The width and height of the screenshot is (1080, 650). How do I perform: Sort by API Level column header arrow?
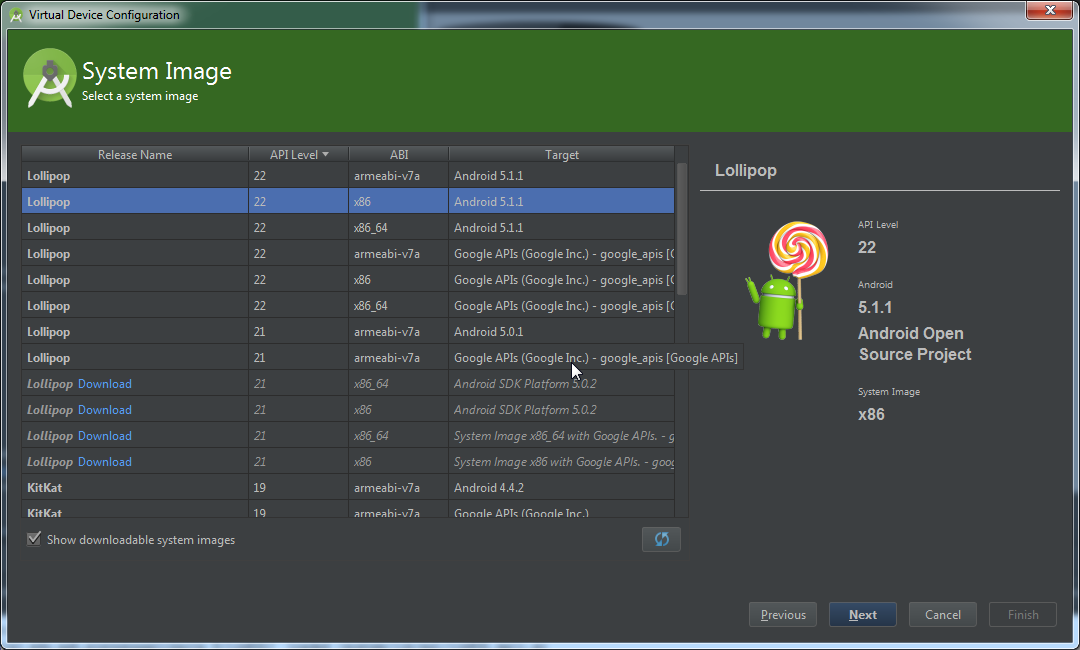click(x=325, y=154)
